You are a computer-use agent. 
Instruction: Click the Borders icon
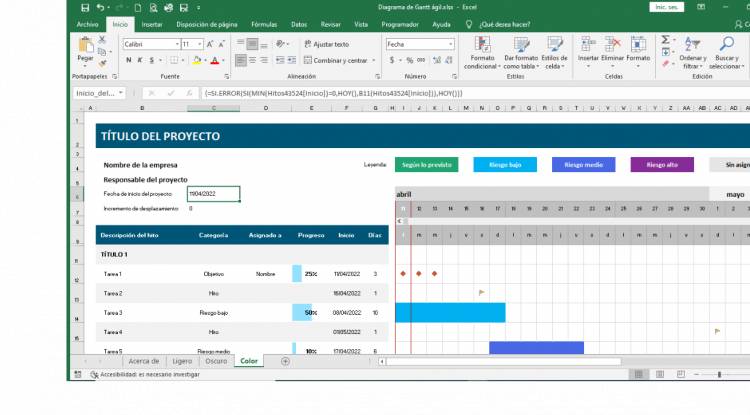coord(174,60)
